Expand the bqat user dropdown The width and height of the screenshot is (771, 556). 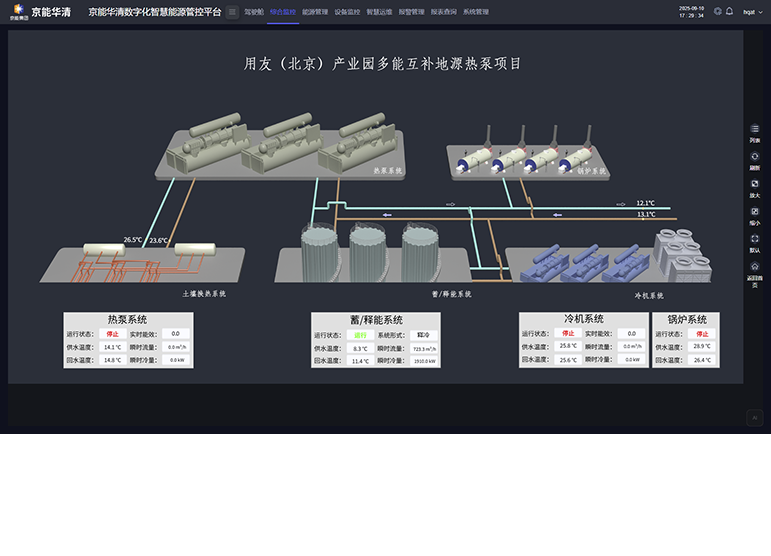point(752,12)
